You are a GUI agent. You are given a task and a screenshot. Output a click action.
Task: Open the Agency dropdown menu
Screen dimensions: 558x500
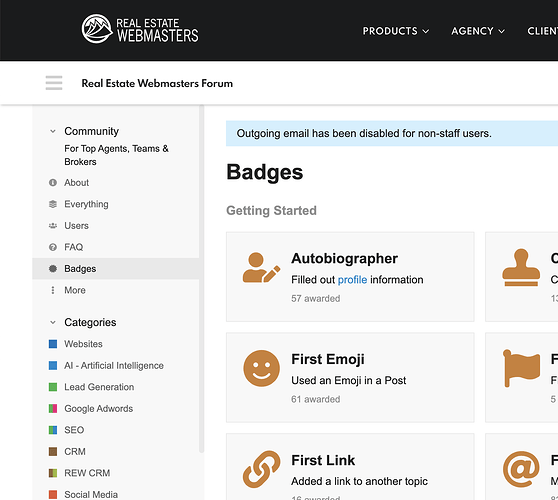(478, 31)
